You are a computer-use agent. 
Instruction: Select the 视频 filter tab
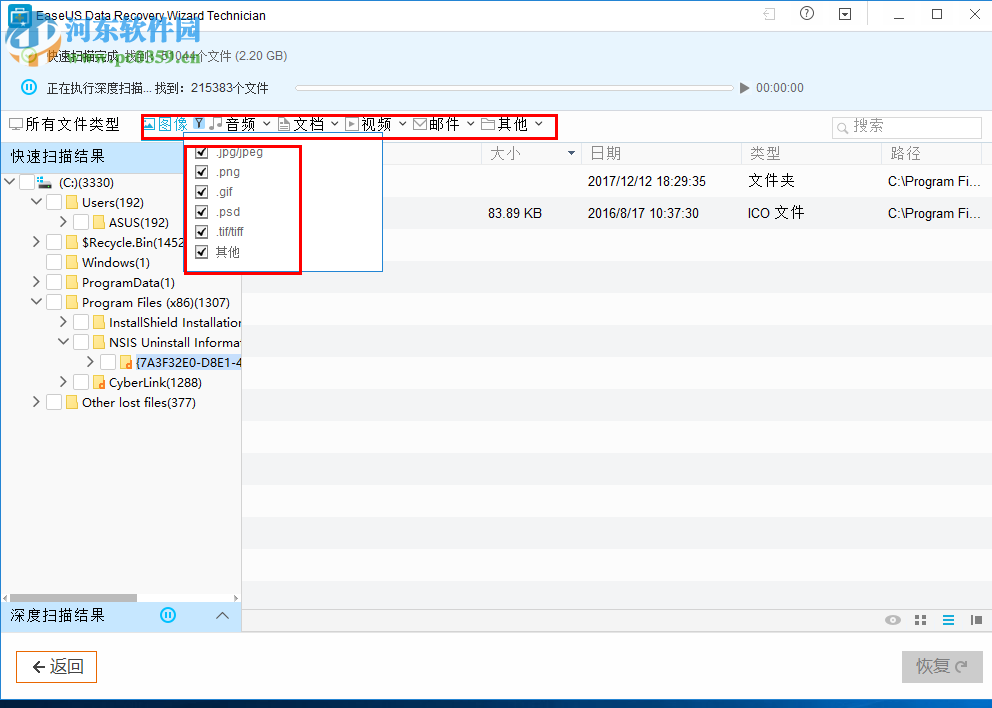[x=378, y=124]
